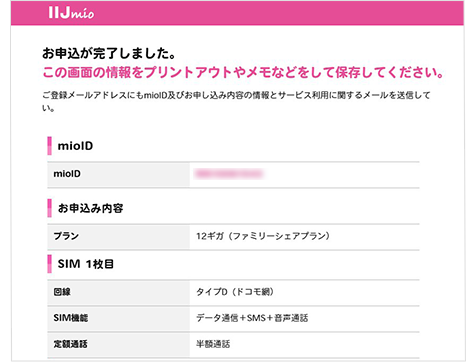
Task: Select the タイプD (ドコモ網) value
Action: point(235,292)
